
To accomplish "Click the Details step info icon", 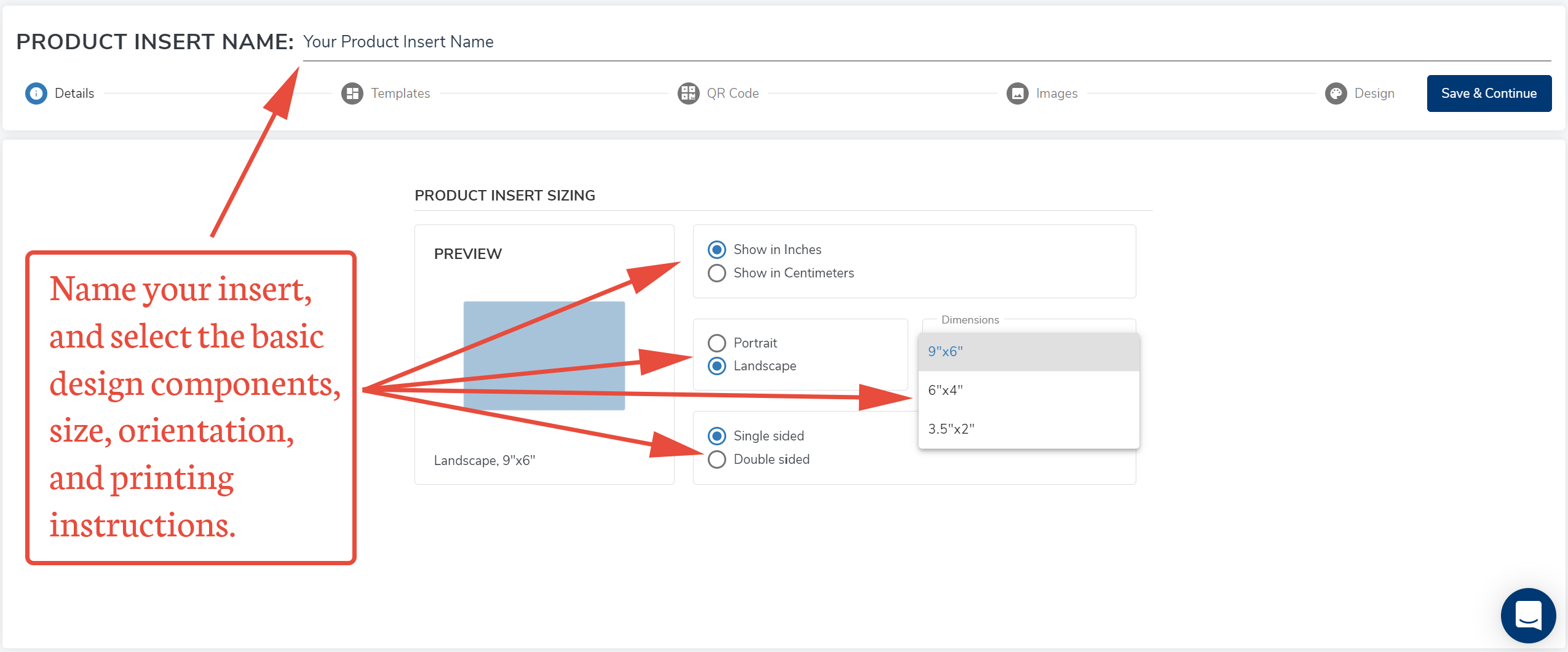I will (36, 93).
